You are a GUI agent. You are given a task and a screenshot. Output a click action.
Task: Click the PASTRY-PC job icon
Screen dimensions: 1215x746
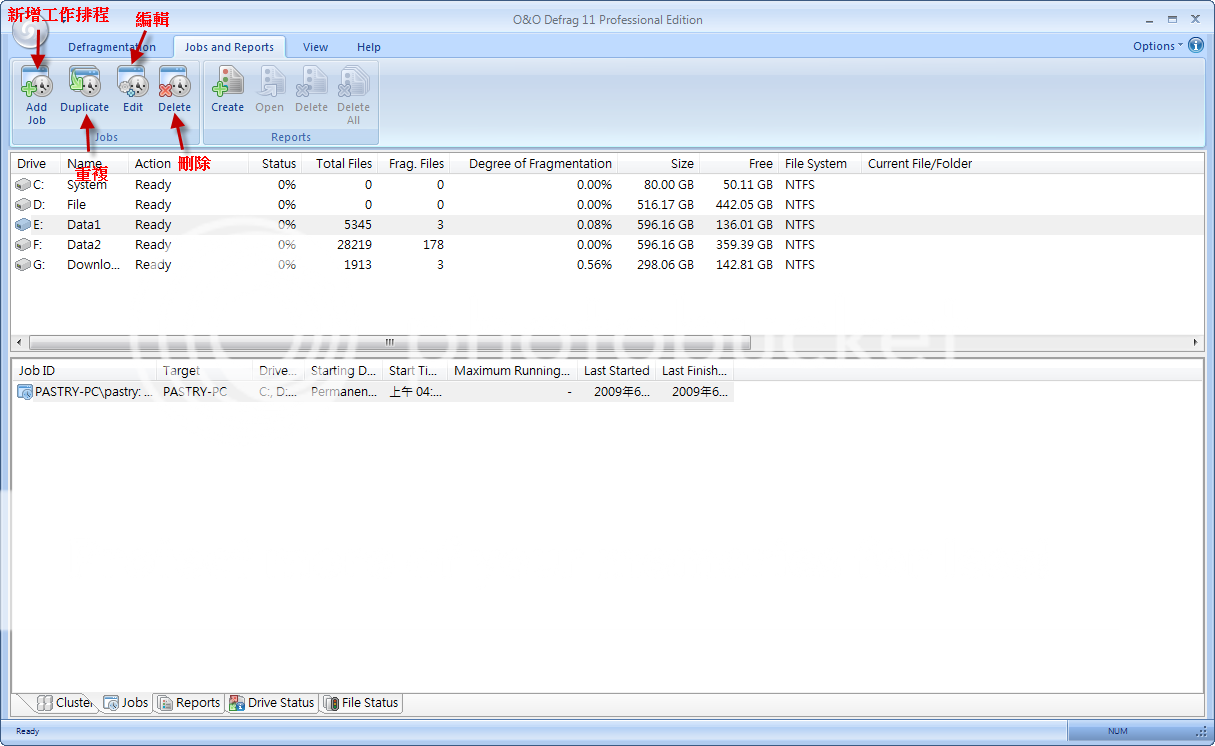[25, 392]
